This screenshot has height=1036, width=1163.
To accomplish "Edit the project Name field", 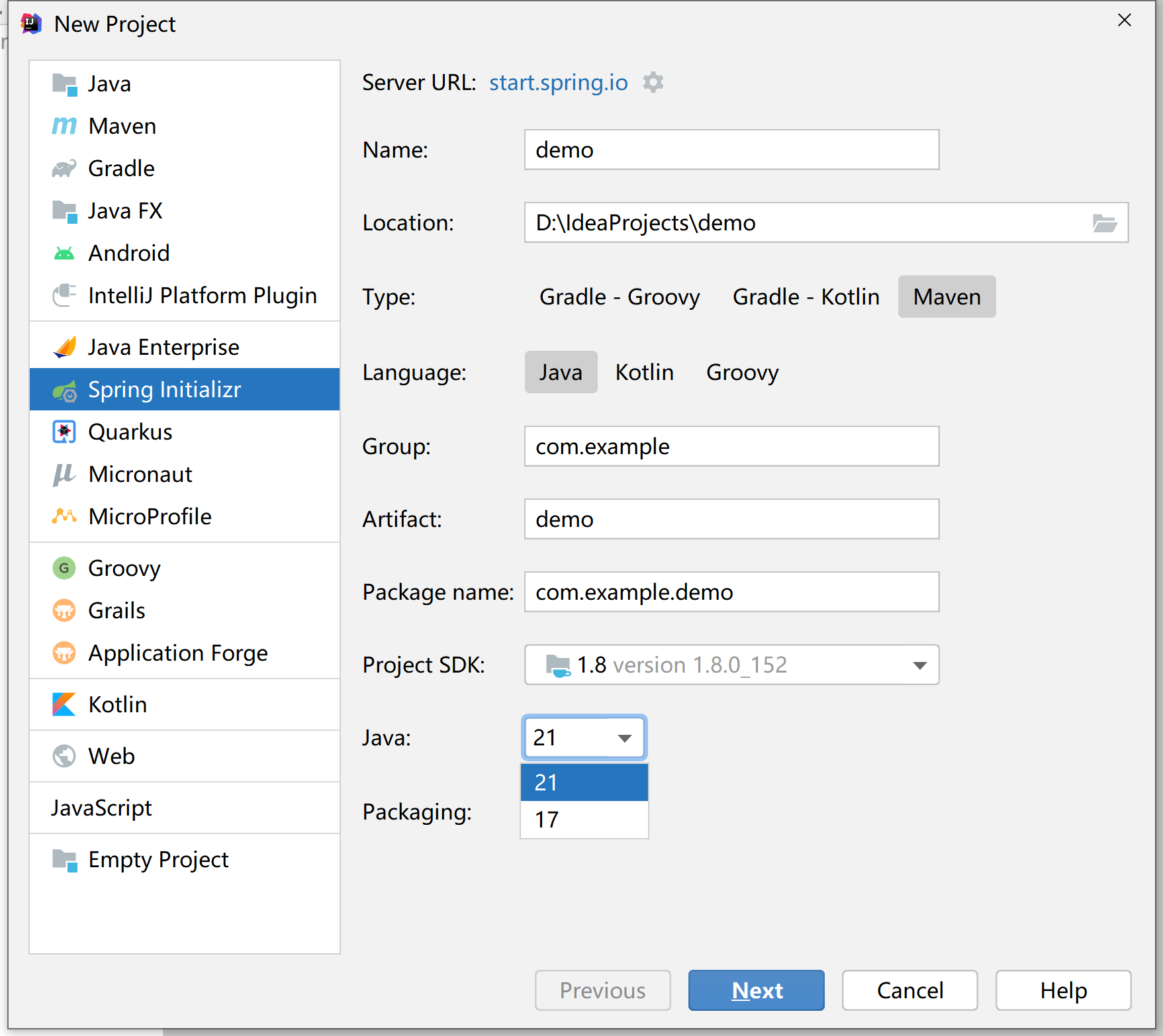I will point(731,150).
